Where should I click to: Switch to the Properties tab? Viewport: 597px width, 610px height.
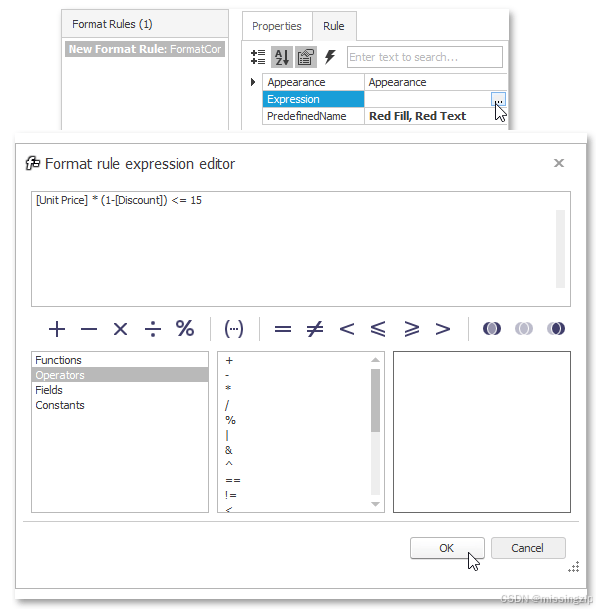(277, 26)
